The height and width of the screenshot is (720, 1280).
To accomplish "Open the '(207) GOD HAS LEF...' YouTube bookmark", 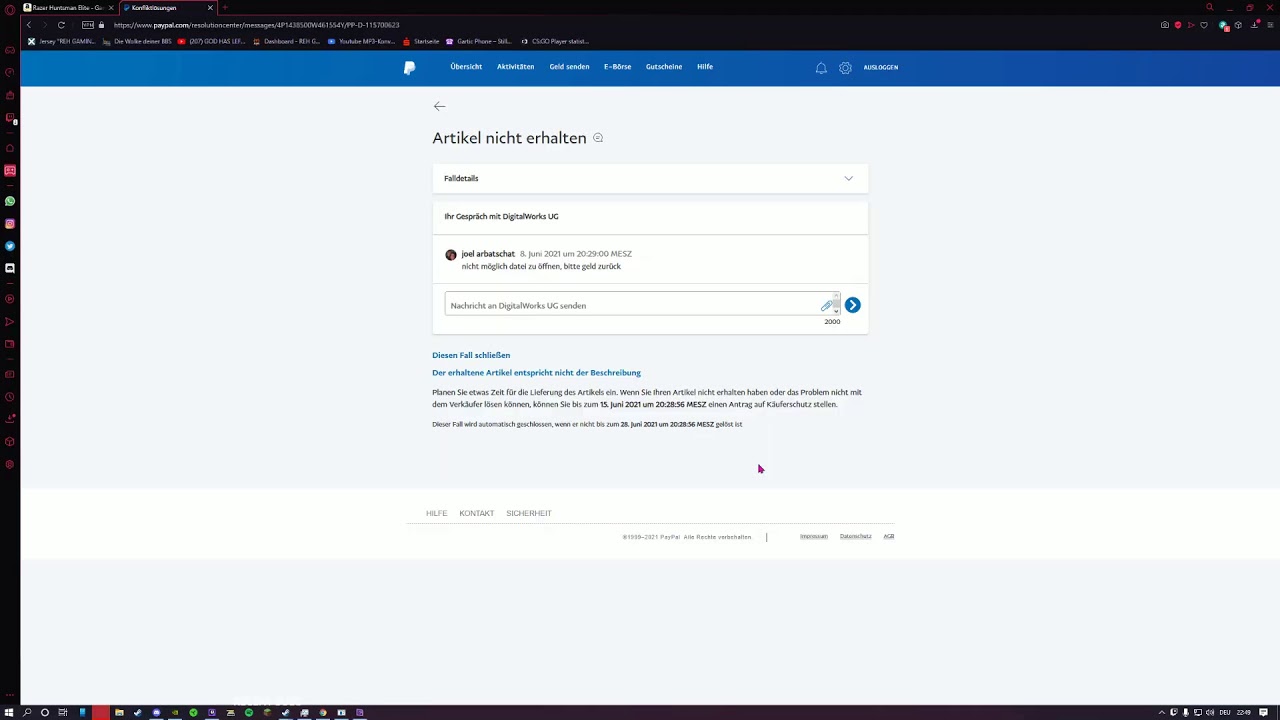I will (x=211, y=42).
